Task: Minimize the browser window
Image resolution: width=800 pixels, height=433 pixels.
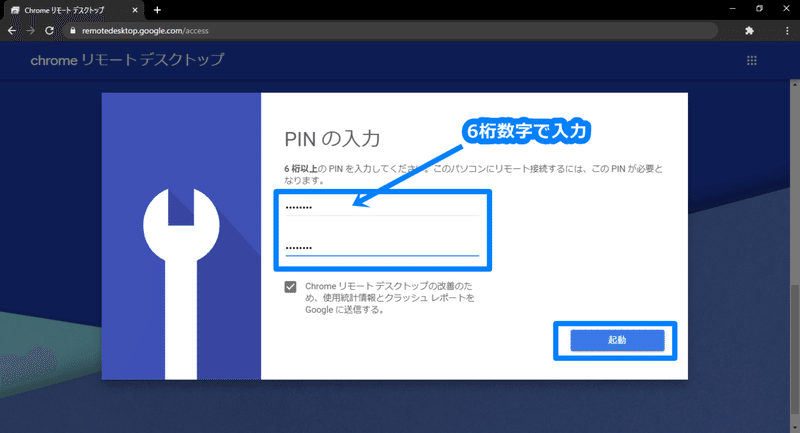Action: click(733, 9)
